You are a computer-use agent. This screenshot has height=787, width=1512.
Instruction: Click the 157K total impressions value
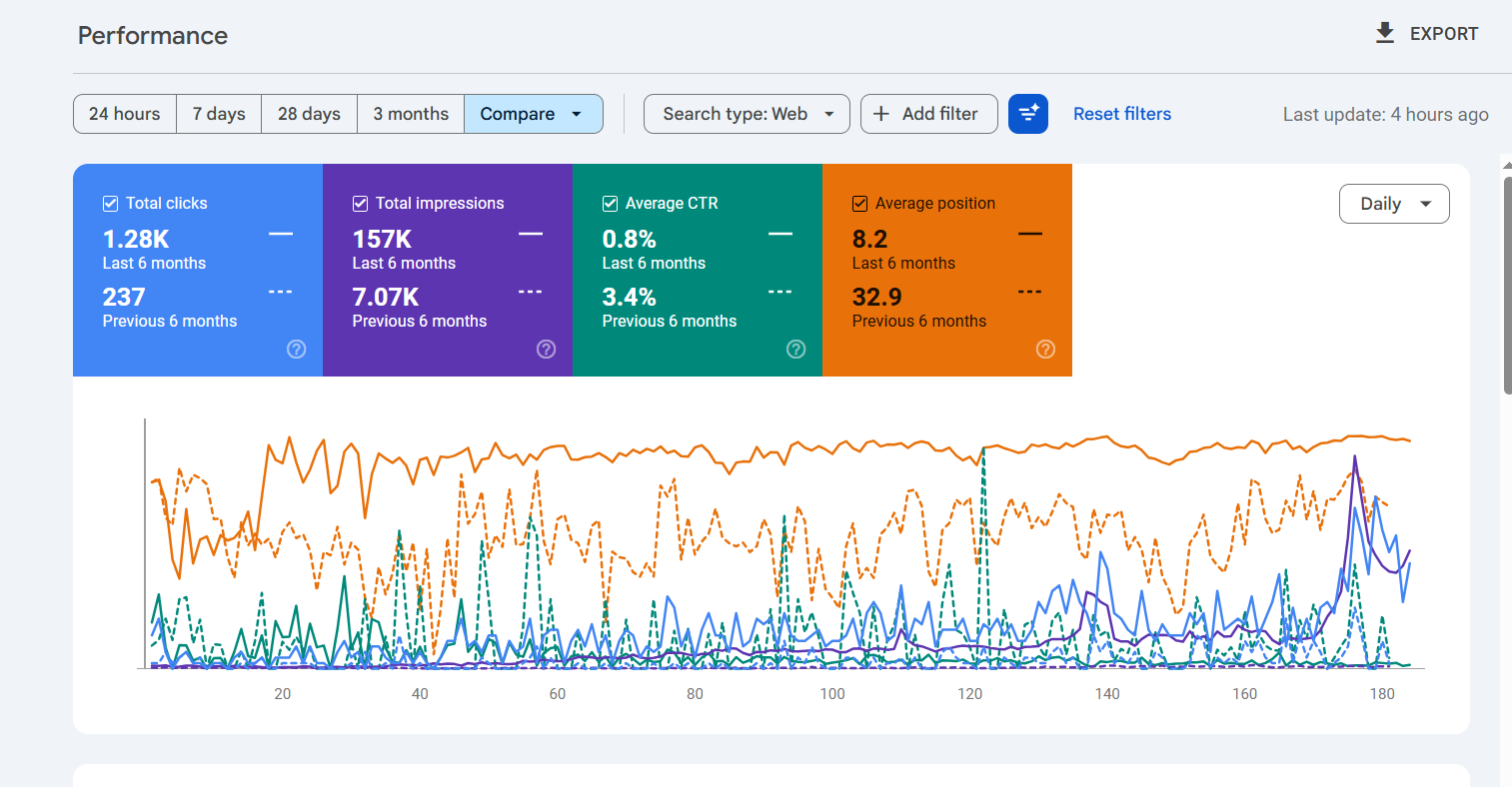(x=382, y=240)
